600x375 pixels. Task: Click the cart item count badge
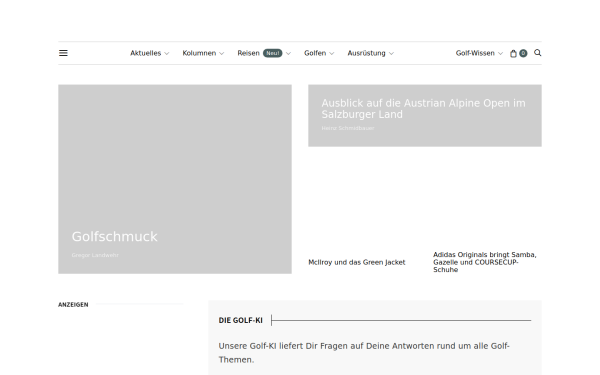523,53
